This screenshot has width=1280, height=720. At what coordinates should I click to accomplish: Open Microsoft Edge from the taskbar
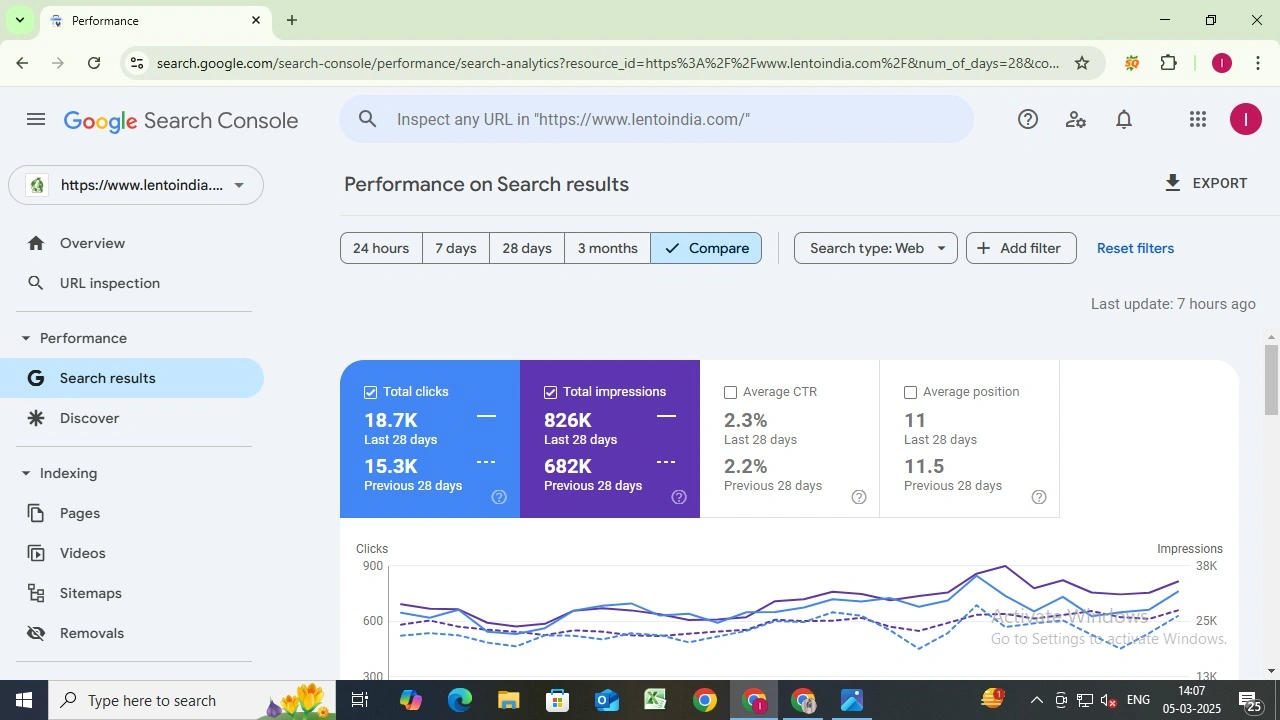click(460, 700)
